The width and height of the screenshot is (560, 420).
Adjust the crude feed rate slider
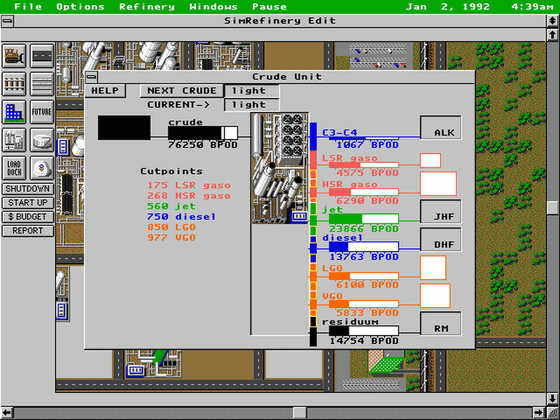coord(203,133)
